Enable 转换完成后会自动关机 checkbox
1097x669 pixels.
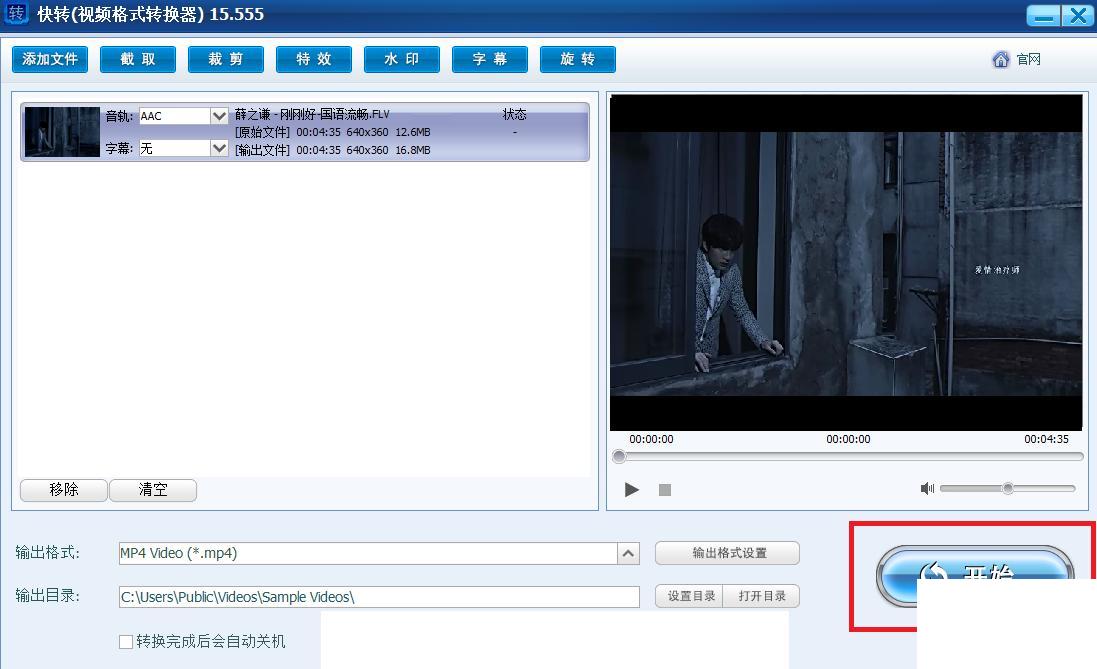[126, 642]
